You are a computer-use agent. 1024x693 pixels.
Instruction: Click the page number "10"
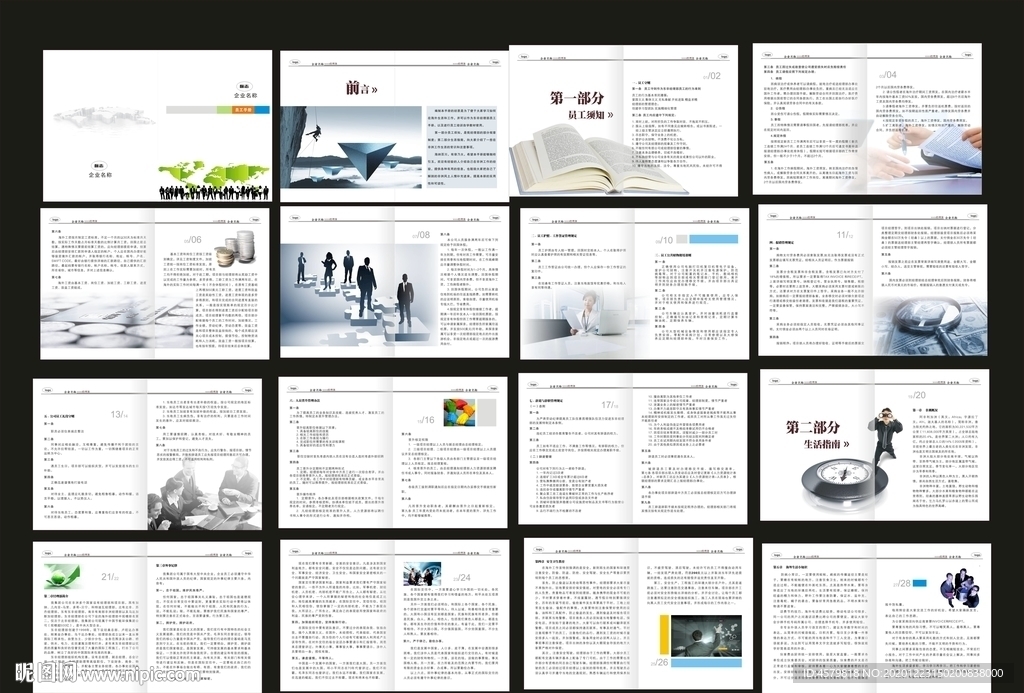pos(667,240)
